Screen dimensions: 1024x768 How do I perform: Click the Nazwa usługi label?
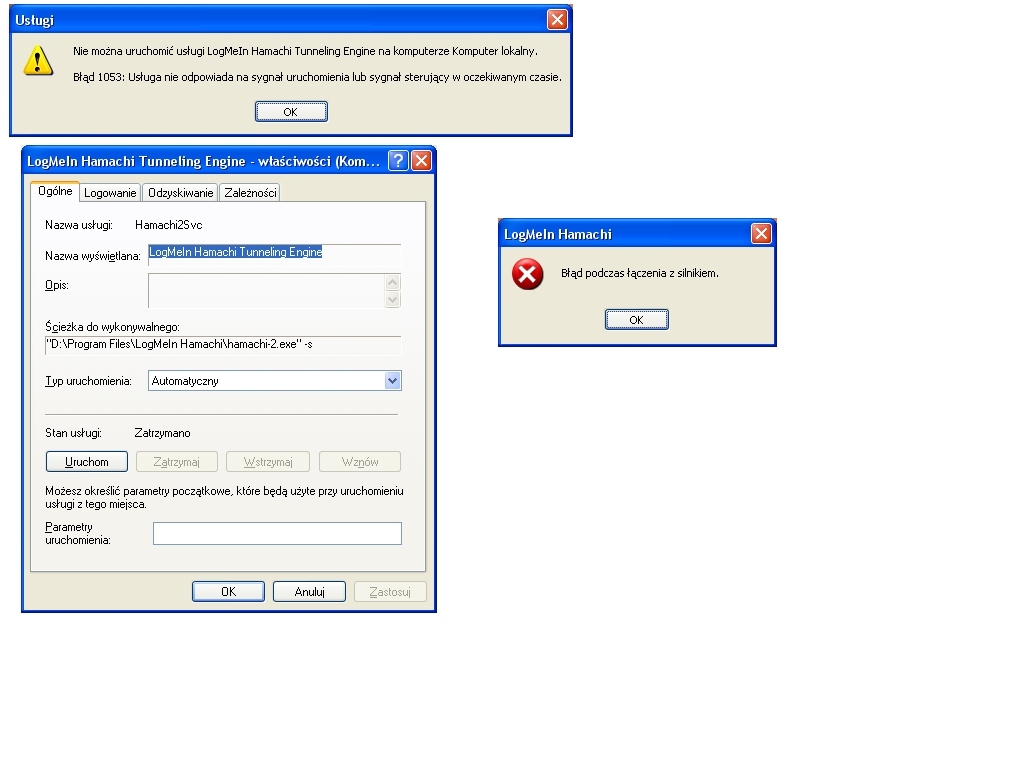pos(79,225)
